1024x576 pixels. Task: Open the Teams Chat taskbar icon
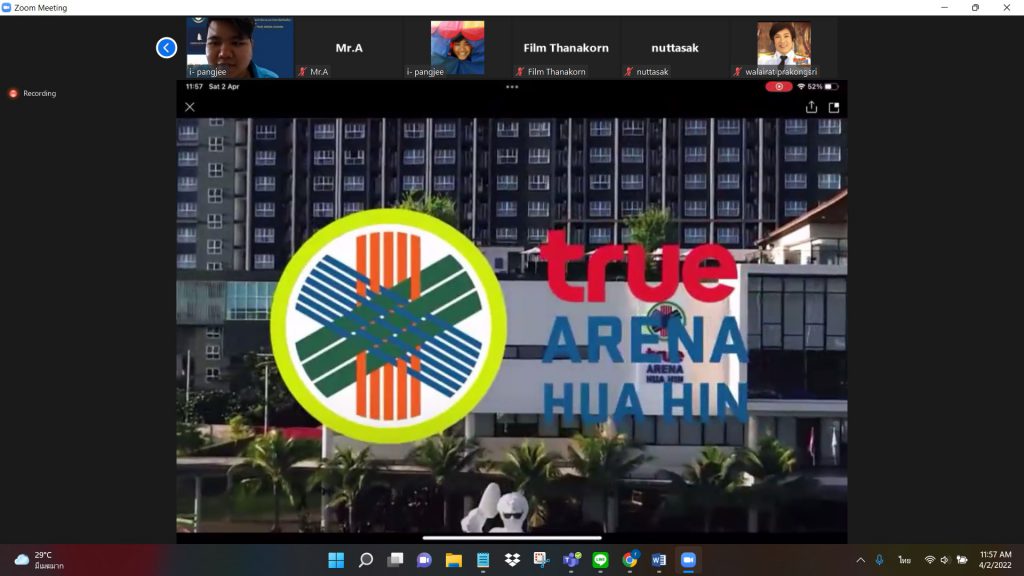click(x=424, y=560)
